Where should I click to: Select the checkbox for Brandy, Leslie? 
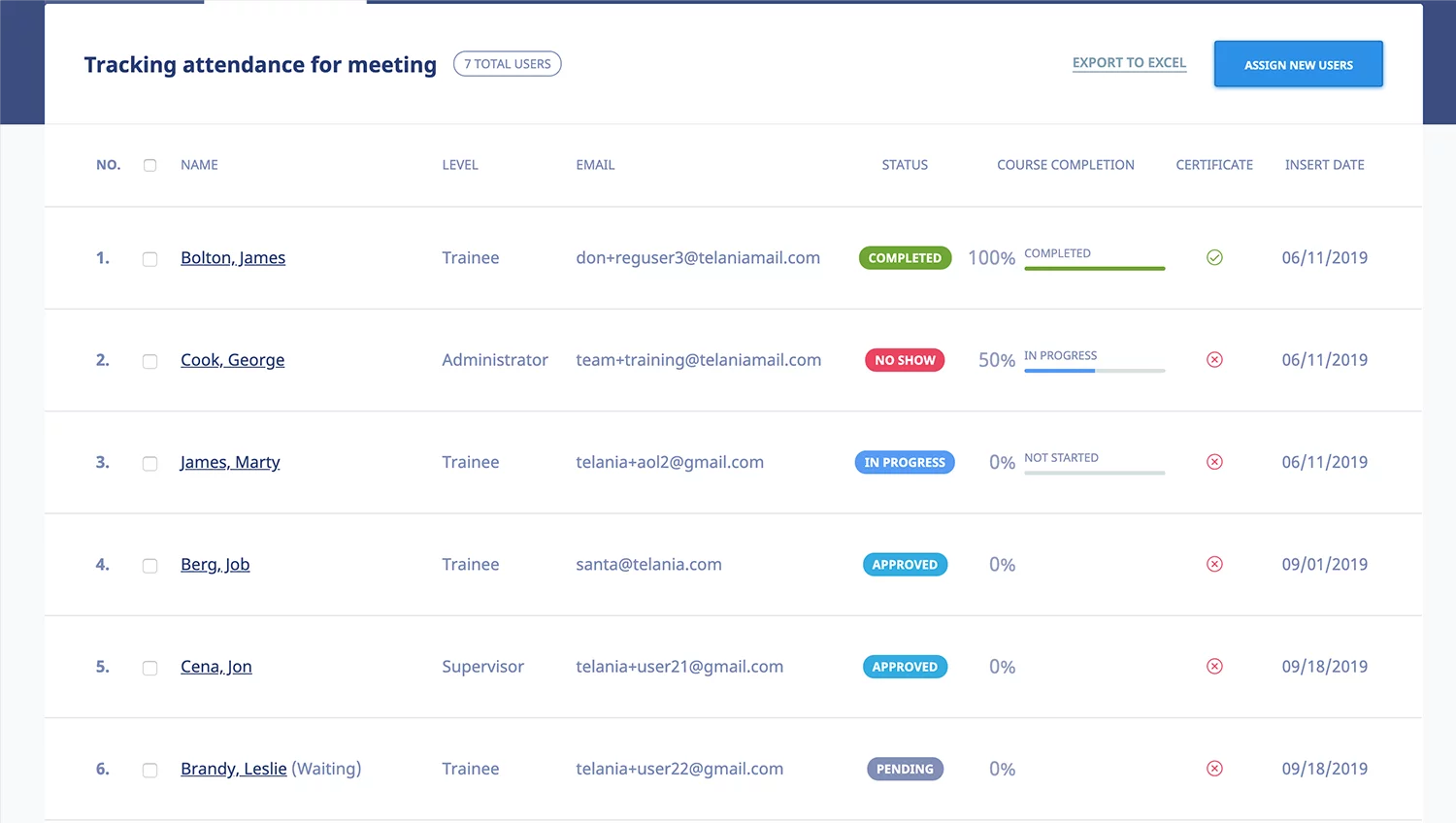149,771
